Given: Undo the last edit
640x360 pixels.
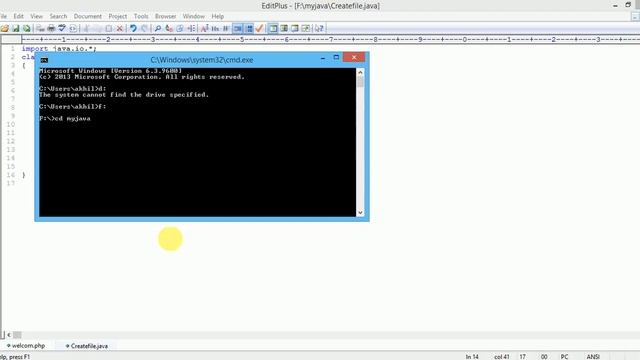Looking at the screenshot, I should coord(133,28).
